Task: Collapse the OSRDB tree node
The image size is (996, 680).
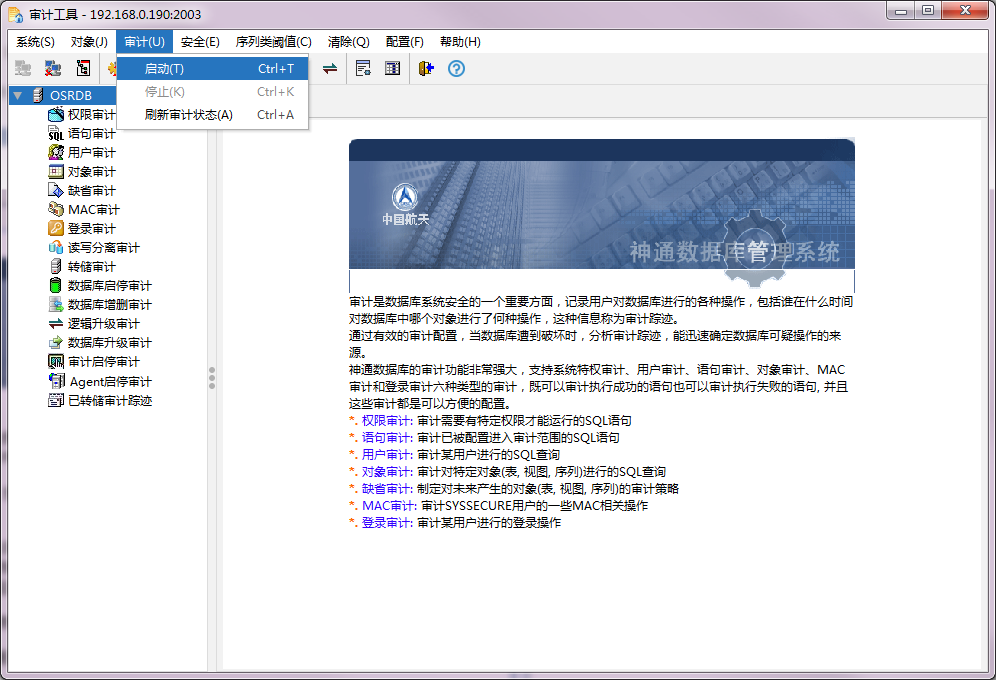Action: click(x=18, y=95)
